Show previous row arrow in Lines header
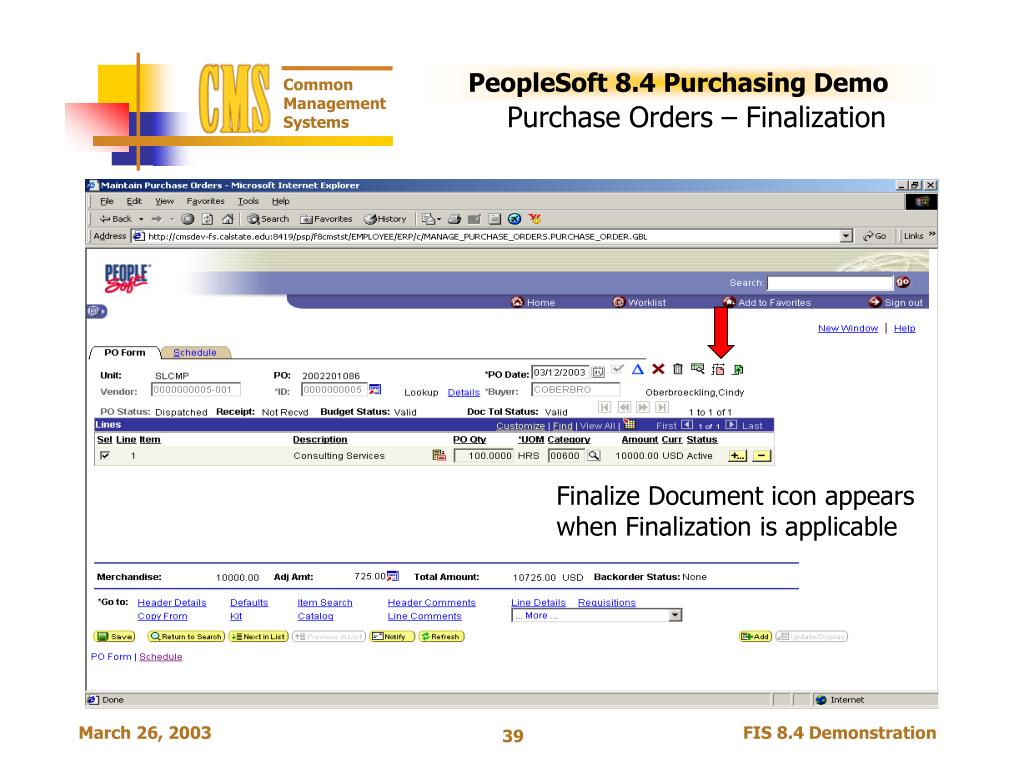Screen dimensions: 1024x768 point(686,425)
